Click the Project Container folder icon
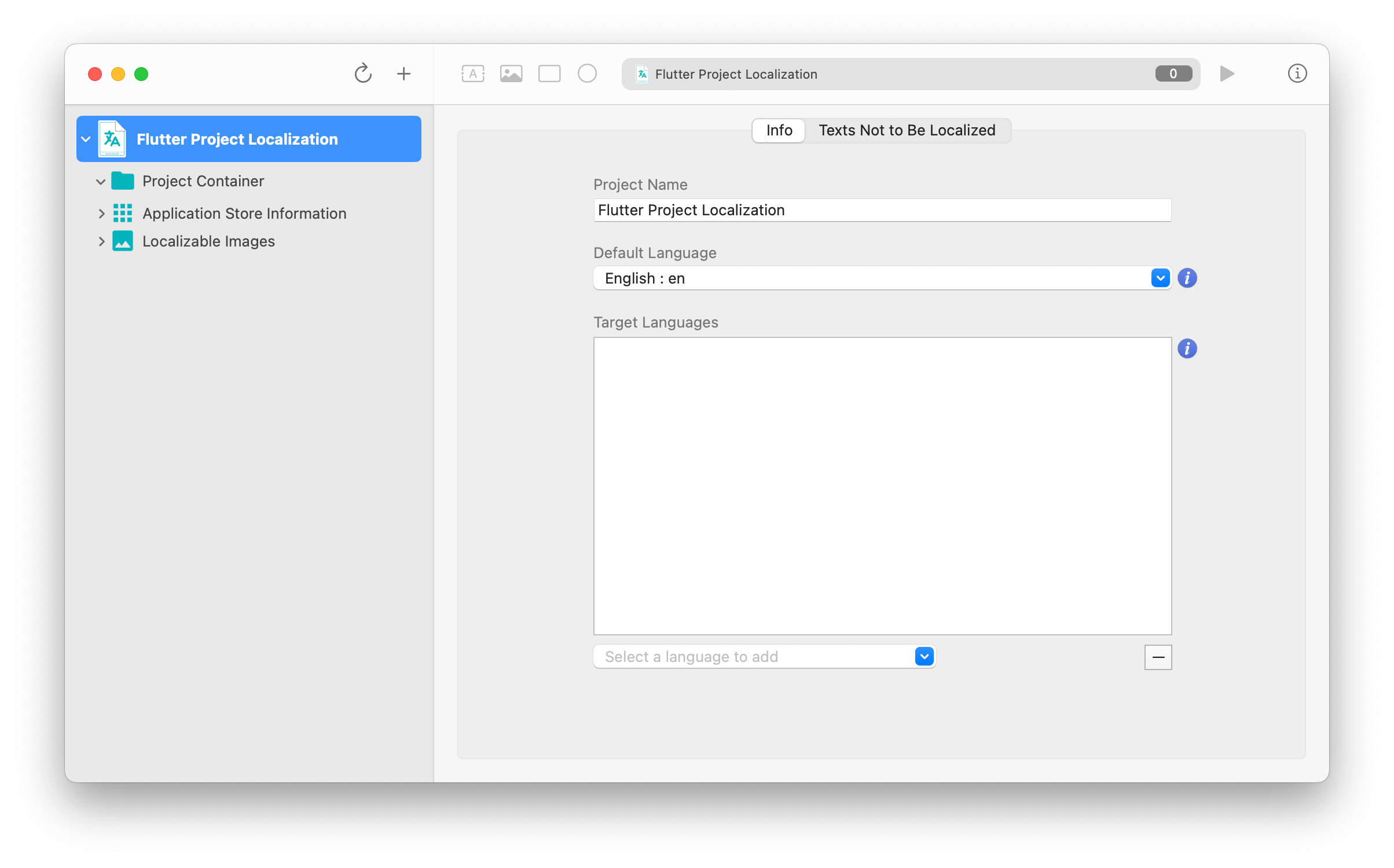Screen dimensions: 1394x868 (123, 181)
